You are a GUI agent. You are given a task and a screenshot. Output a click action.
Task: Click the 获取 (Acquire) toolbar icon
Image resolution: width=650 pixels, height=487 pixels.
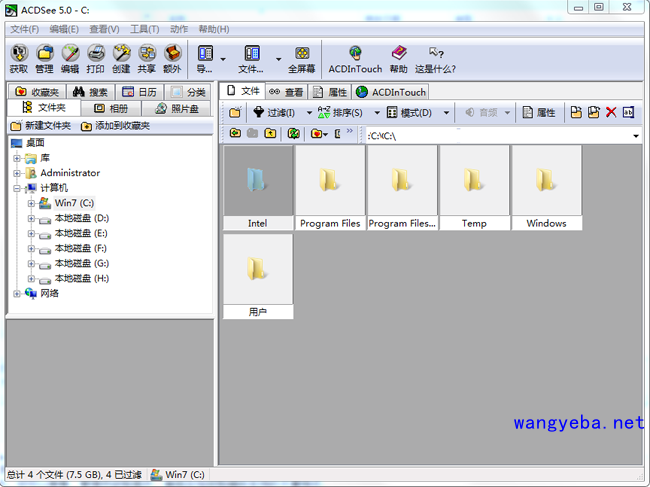point(19,58)
